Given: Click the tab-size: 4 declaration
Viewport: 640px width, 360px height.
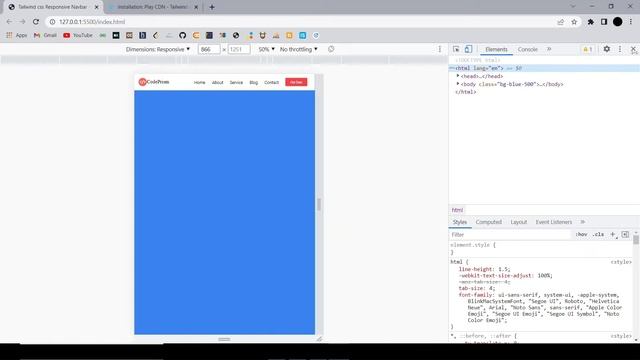Looking at the screenshot, I should 476,288.
